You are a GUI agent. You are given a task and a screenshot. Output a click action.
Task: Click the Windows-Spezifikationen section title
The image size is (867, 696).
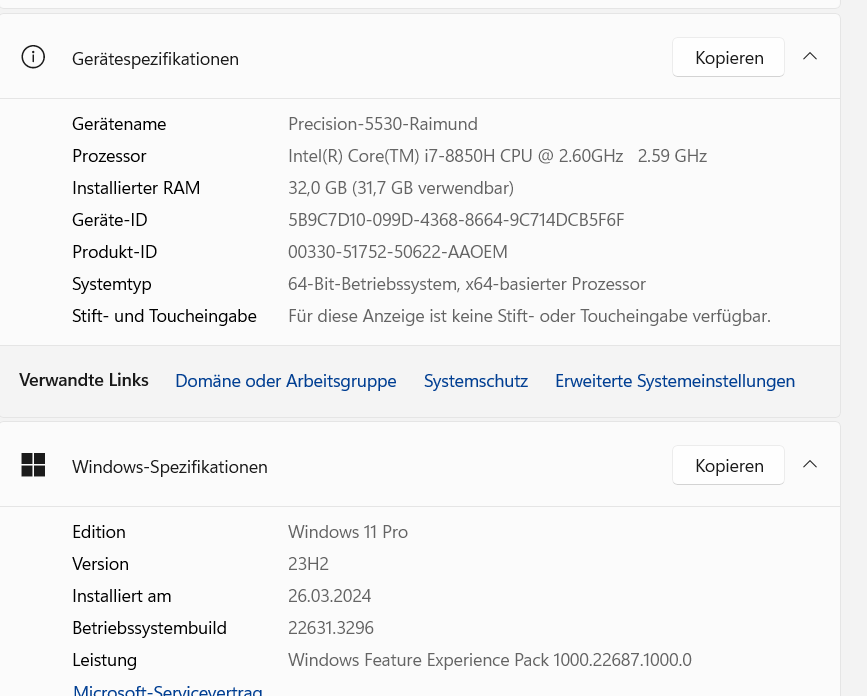point(169,467)
